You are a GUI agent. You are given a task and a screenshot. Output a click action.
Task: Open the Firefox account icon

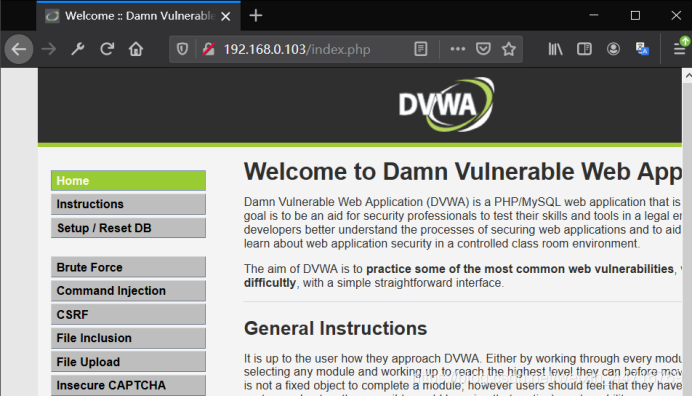click(613, 49)
